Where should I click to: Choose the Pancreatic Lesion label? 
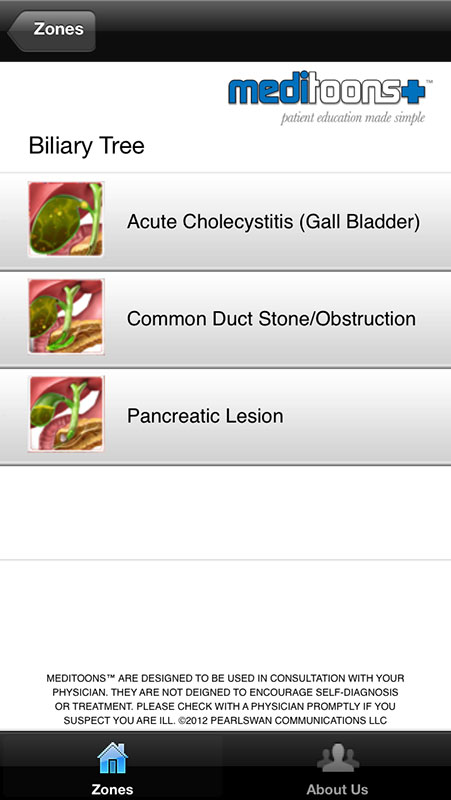(x=205, y=416)
